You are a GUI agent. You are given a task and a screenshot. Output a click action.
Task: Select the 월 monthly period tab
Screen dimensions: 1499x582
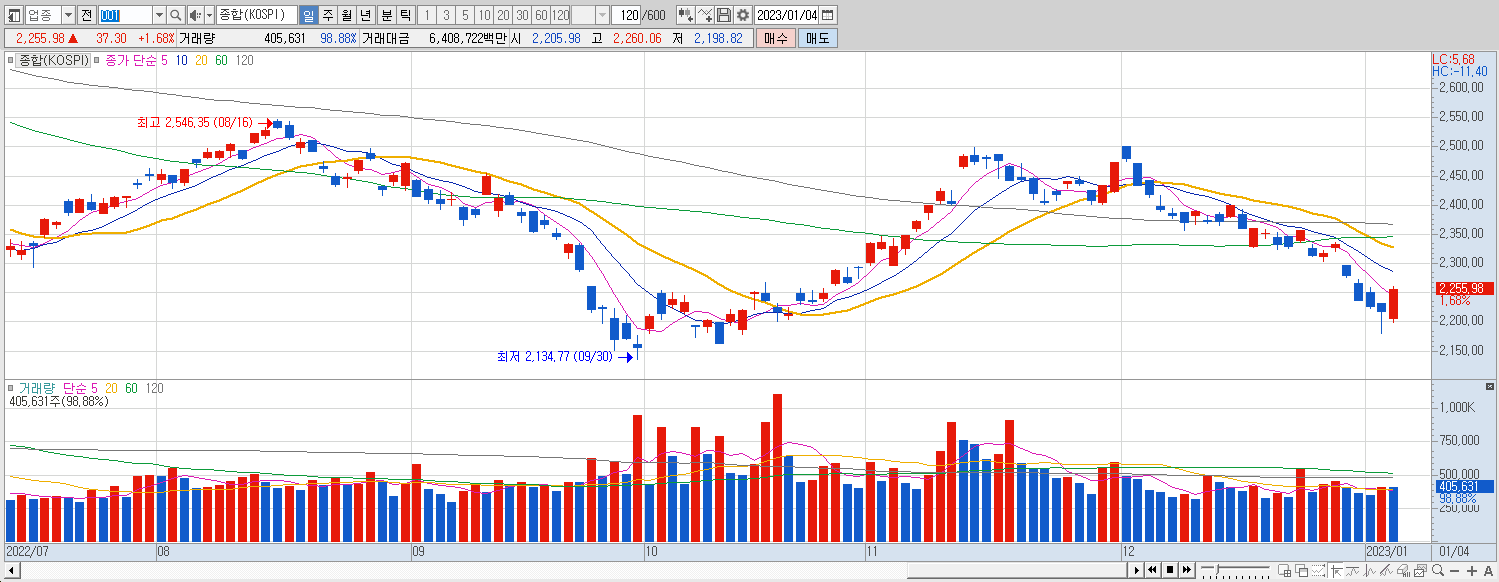click(x=346, y=15)
